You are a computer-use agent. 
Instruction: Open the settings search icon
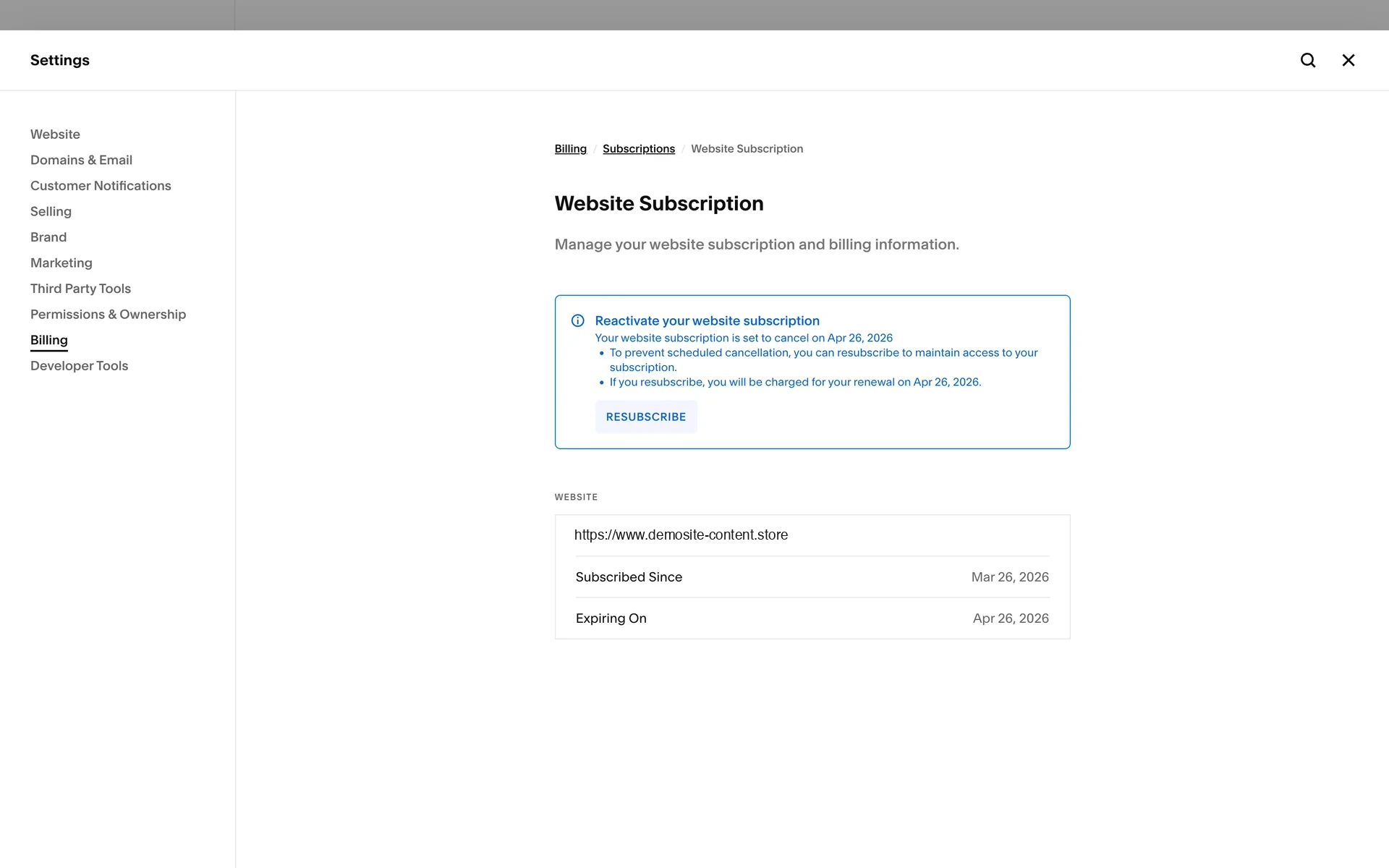[x=1308, y=60]
